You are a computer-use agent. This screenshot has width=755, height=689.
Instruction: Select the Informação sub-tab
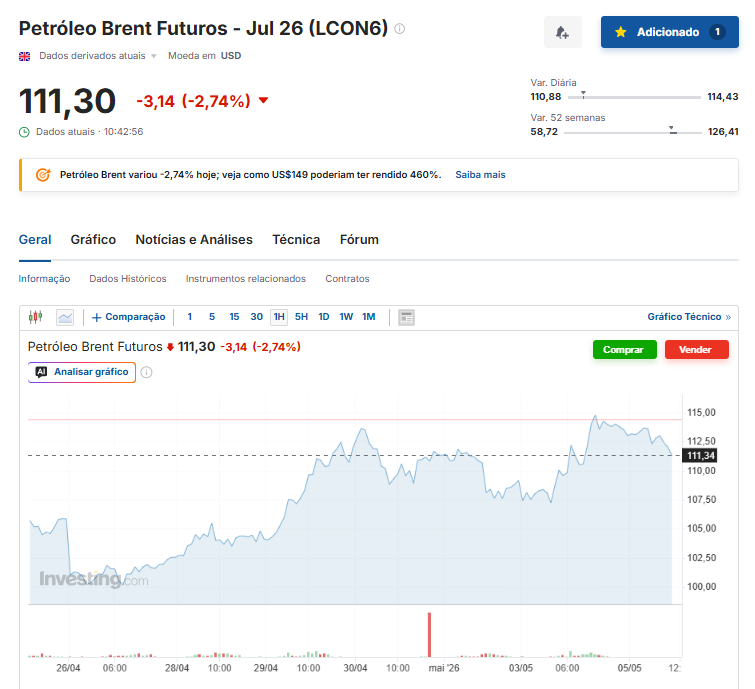(x=44, y=279)
